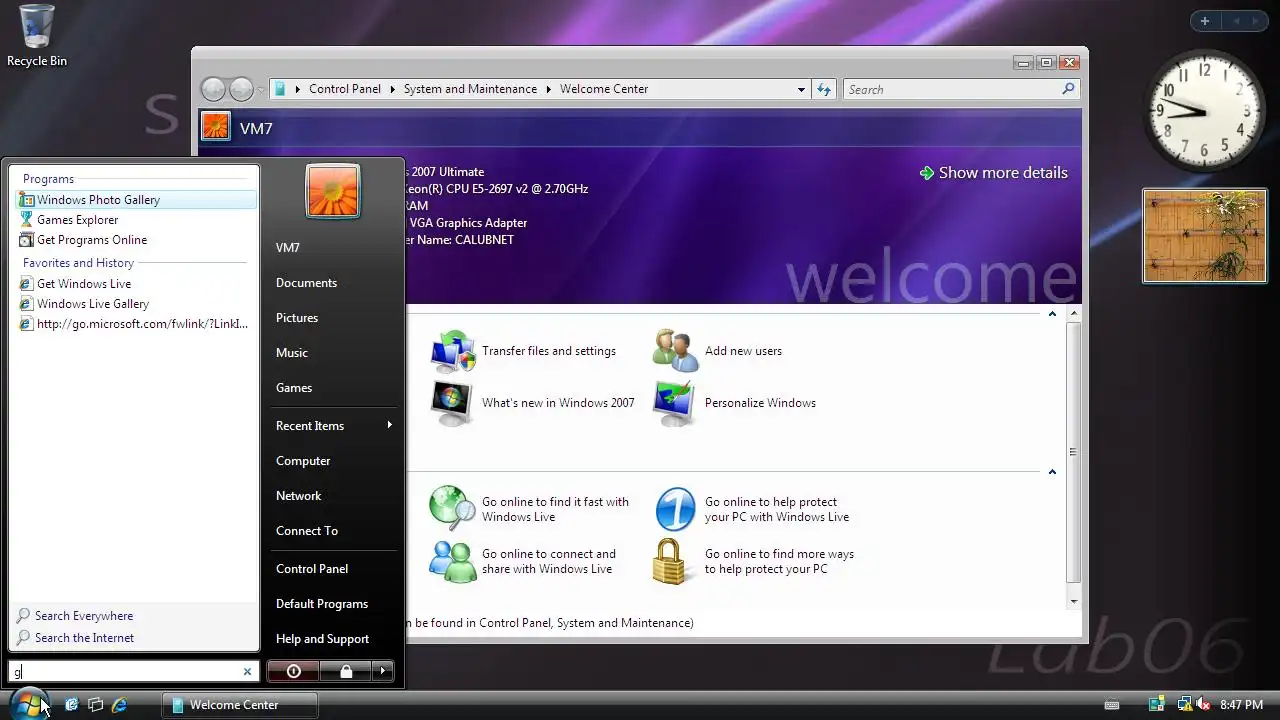Open What's new in Windows 2007

coord(532,403)
